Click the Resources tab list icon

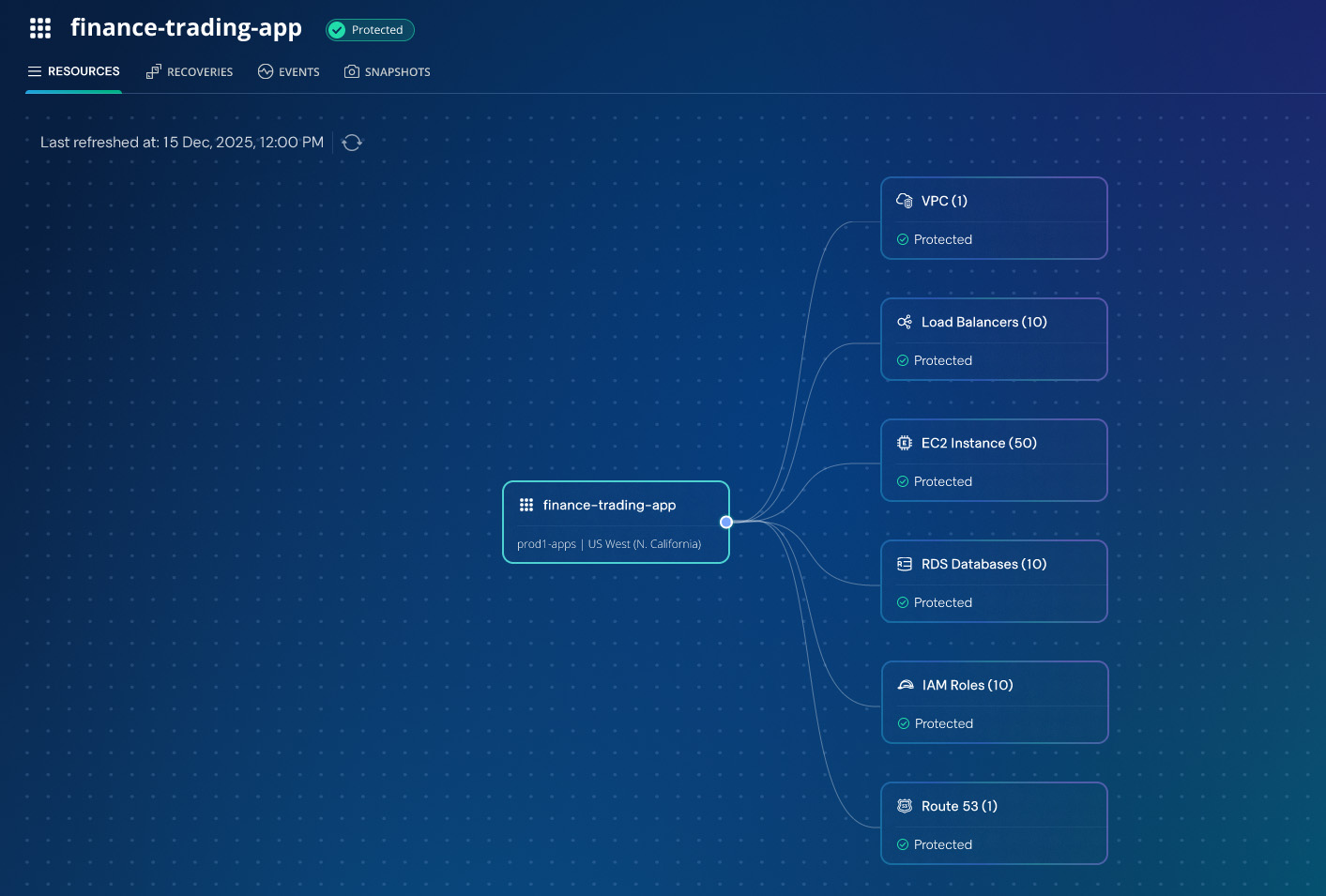(x=35, y=71)
